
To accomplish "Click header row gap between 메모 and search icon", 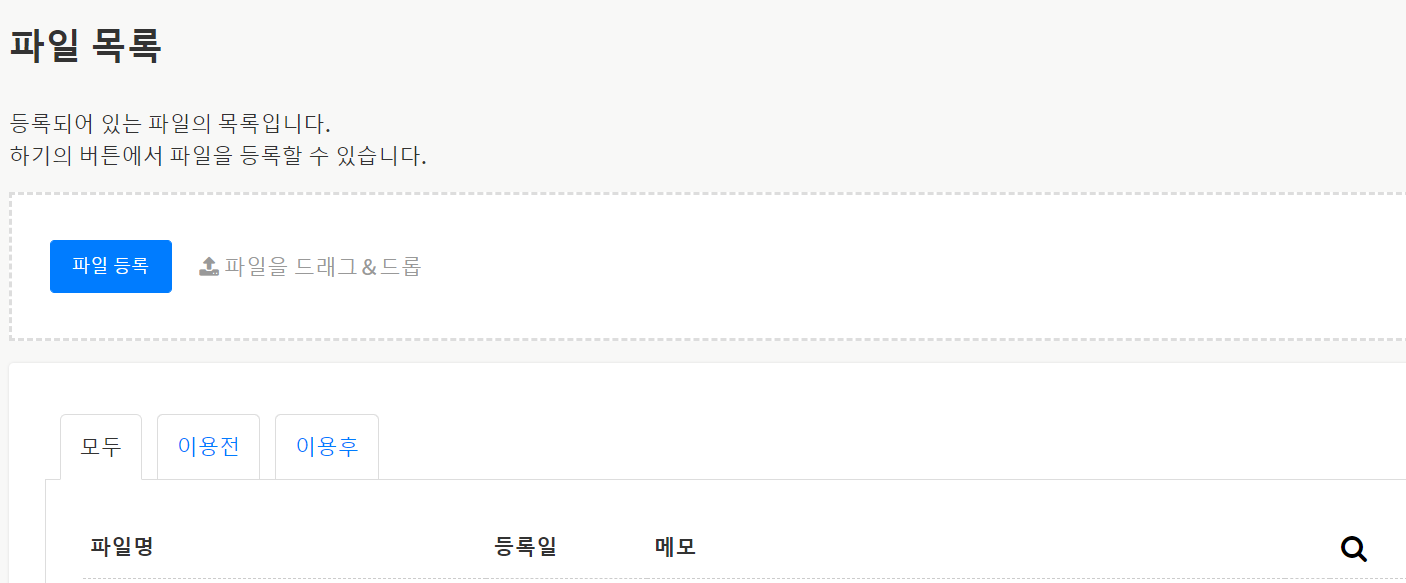I will coord(1000,547).
